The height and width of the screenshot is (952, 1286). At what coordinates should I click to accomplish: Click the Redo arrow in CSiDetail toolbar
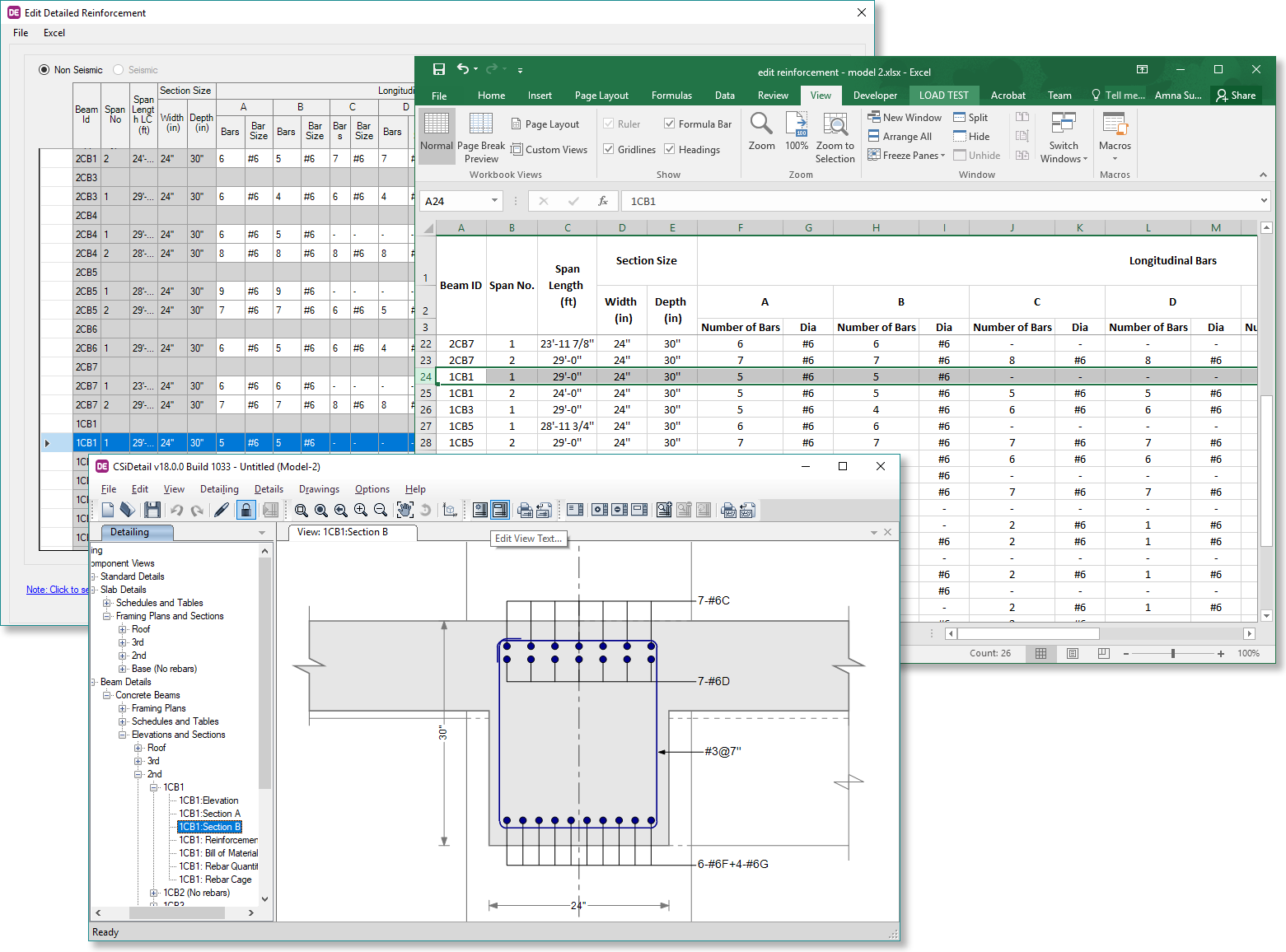[197, 510]
